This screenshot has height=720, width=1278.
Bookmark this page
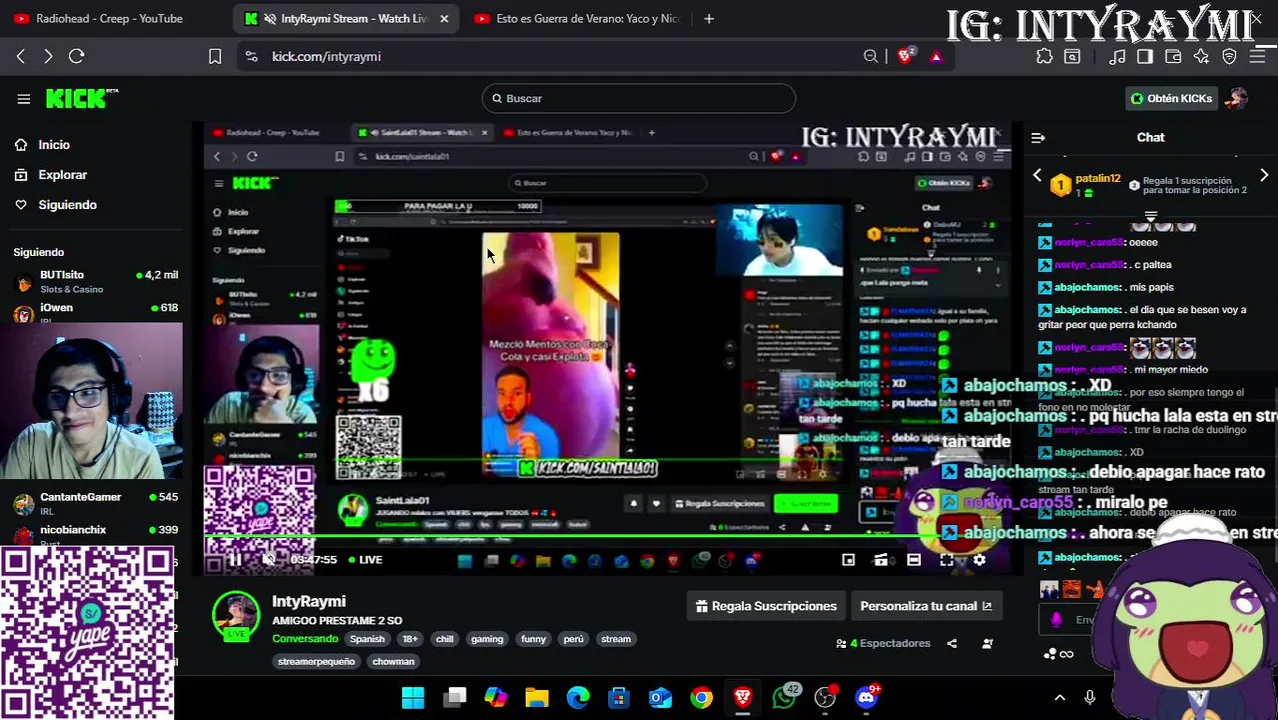tap(214, 57)
